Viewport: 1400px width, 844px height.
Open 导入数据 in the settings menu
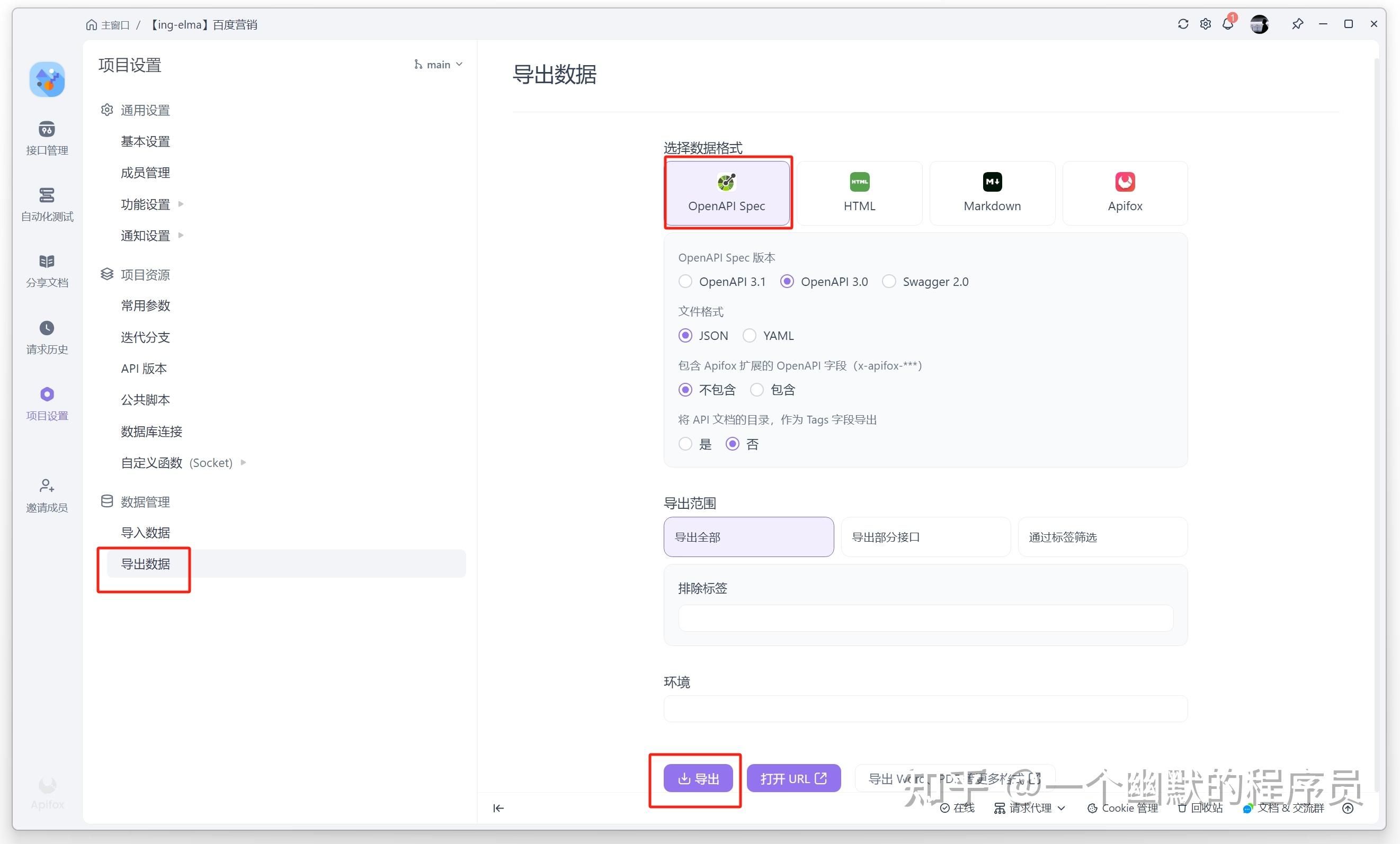point(146,532)
